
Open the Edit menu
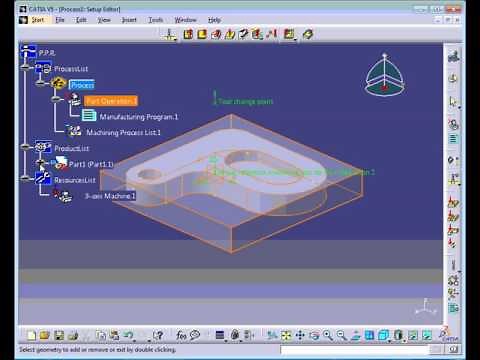[x=81, y=20]
